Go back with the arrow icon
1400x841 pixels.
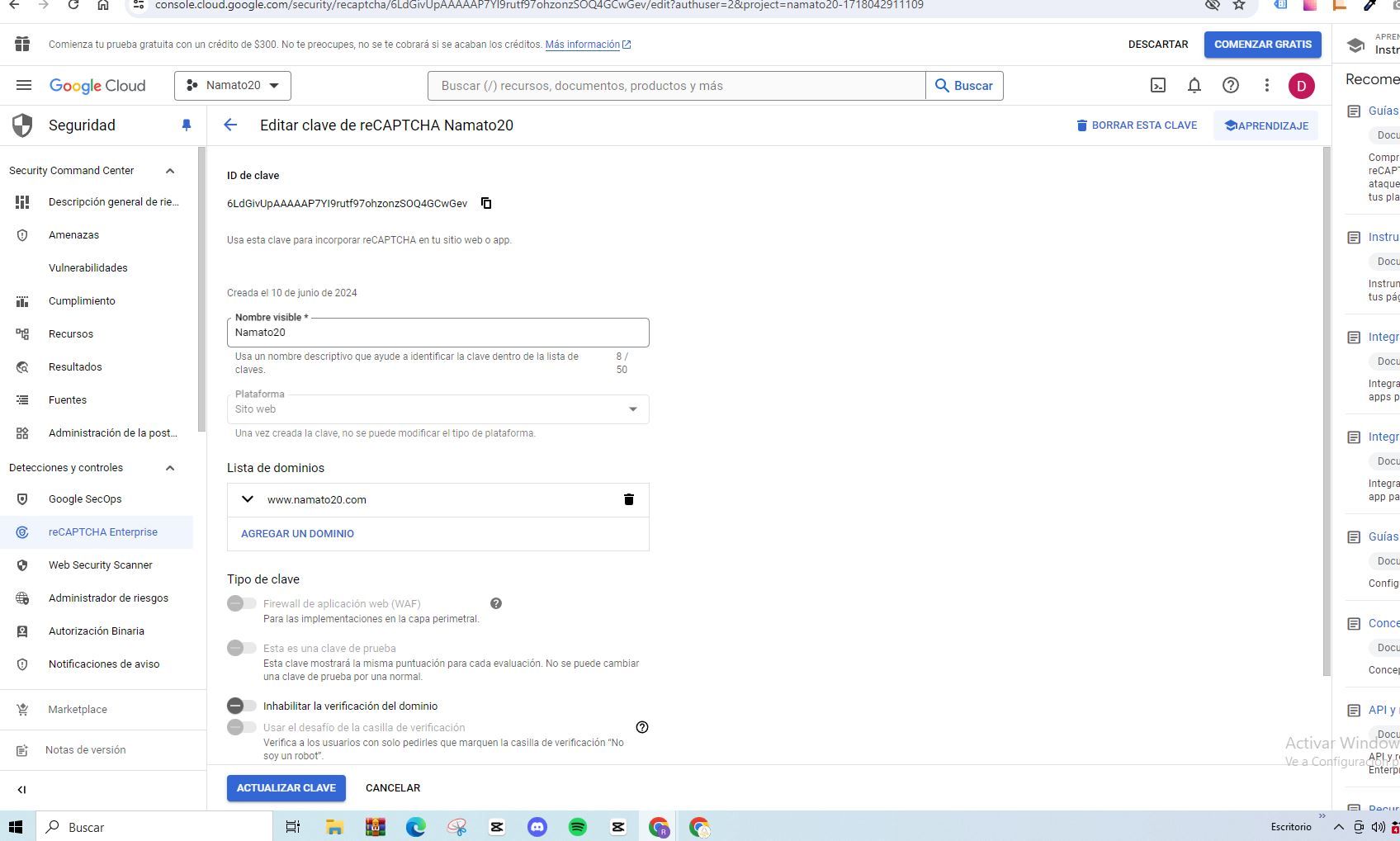point(230,125)
